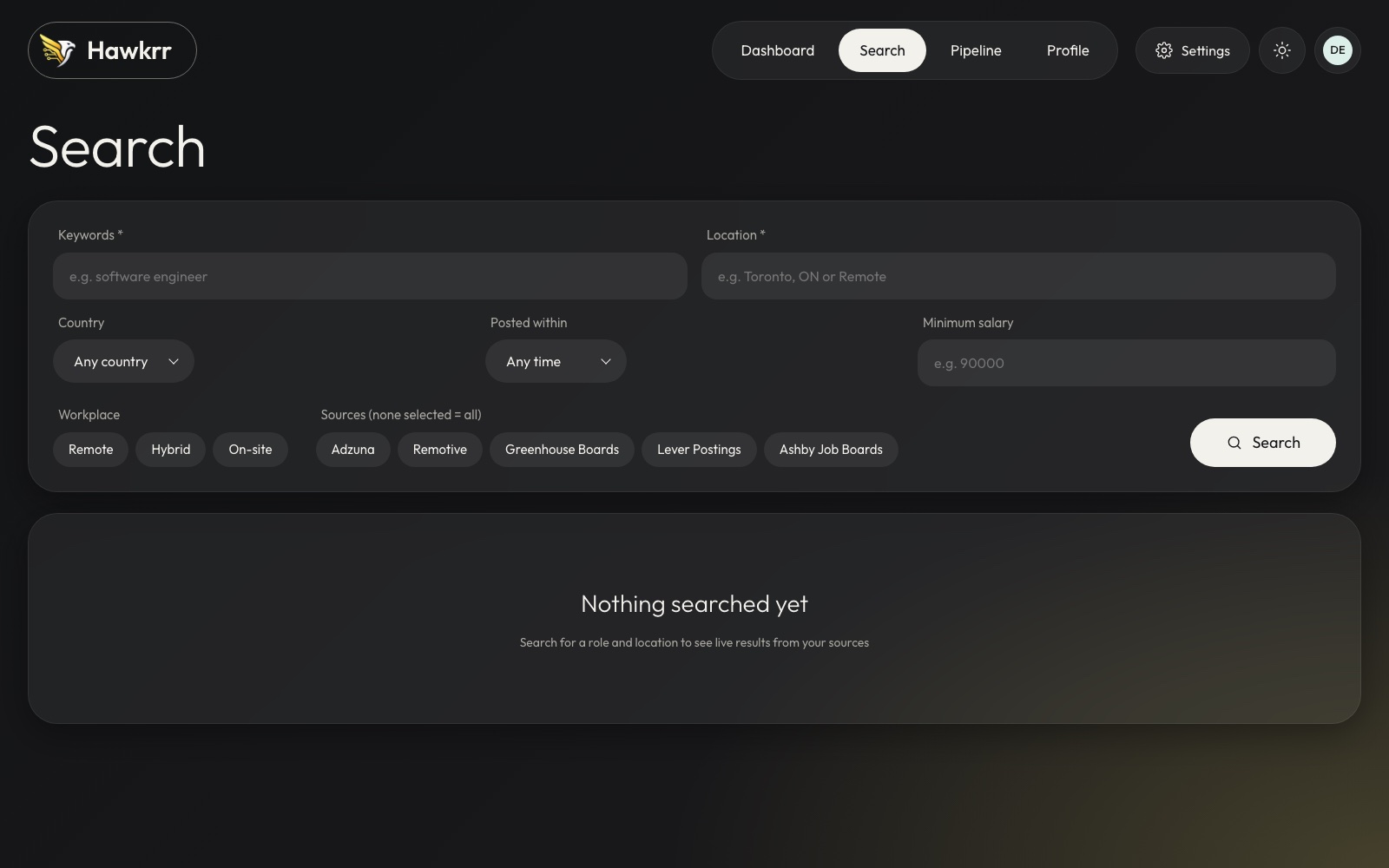This screenshot has height=868, width=1389.
Task: Open the Dashboard tab
Action: [x=778, y=50]
